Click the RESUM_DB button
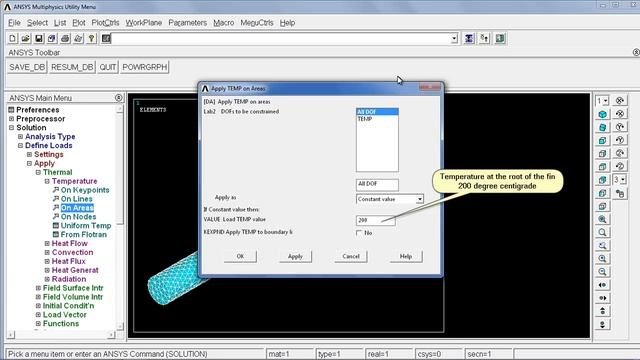Screen dimensions: 640x360 tap(72, 67)
